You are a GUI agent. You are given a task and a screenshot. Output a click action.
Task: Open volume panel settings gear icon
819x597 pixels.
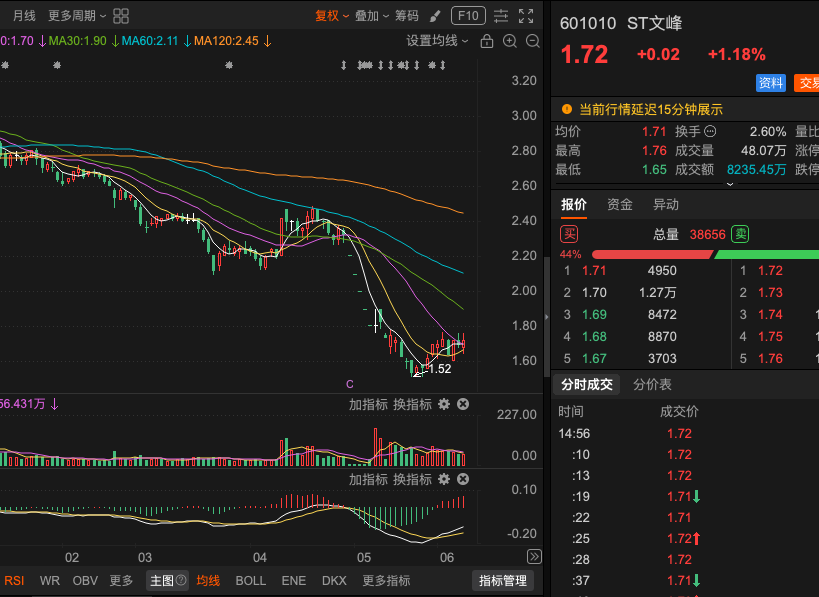444,404
